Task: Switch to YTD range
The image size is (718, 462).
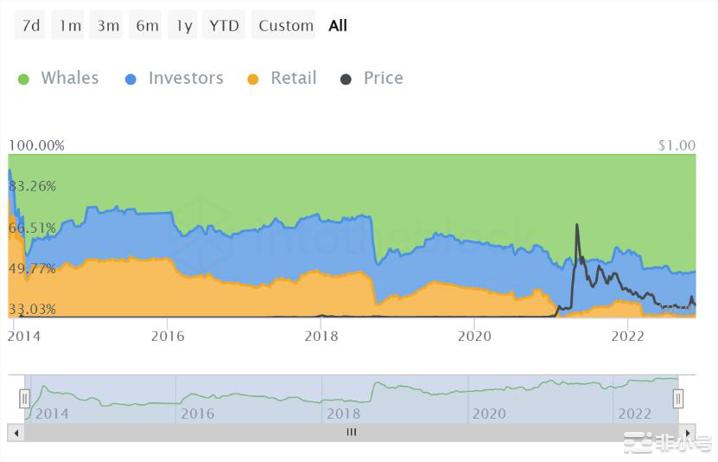Action: tap(224, 25)
